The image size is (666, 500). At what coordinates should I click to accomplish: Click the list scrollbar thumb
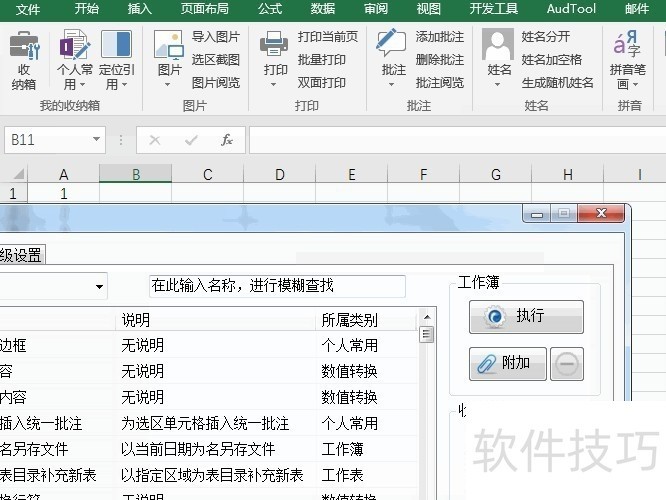pos(426,334)
